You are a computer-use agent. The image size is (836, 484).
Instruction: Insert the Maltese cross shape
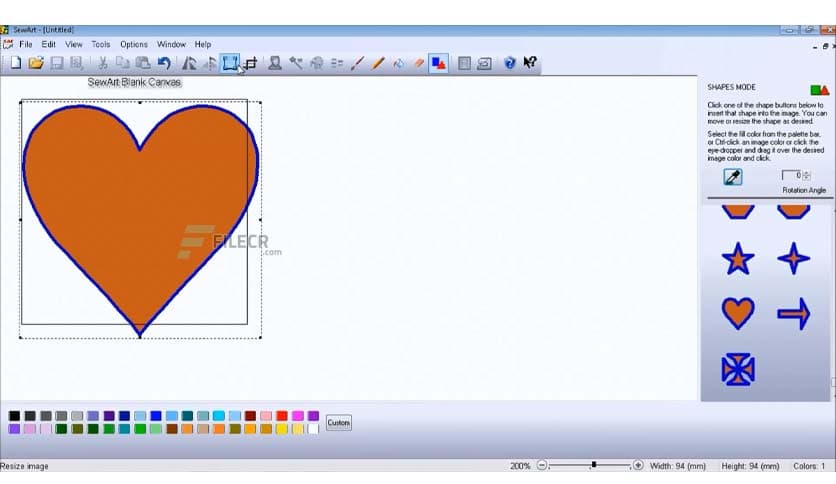click(738, 369)
